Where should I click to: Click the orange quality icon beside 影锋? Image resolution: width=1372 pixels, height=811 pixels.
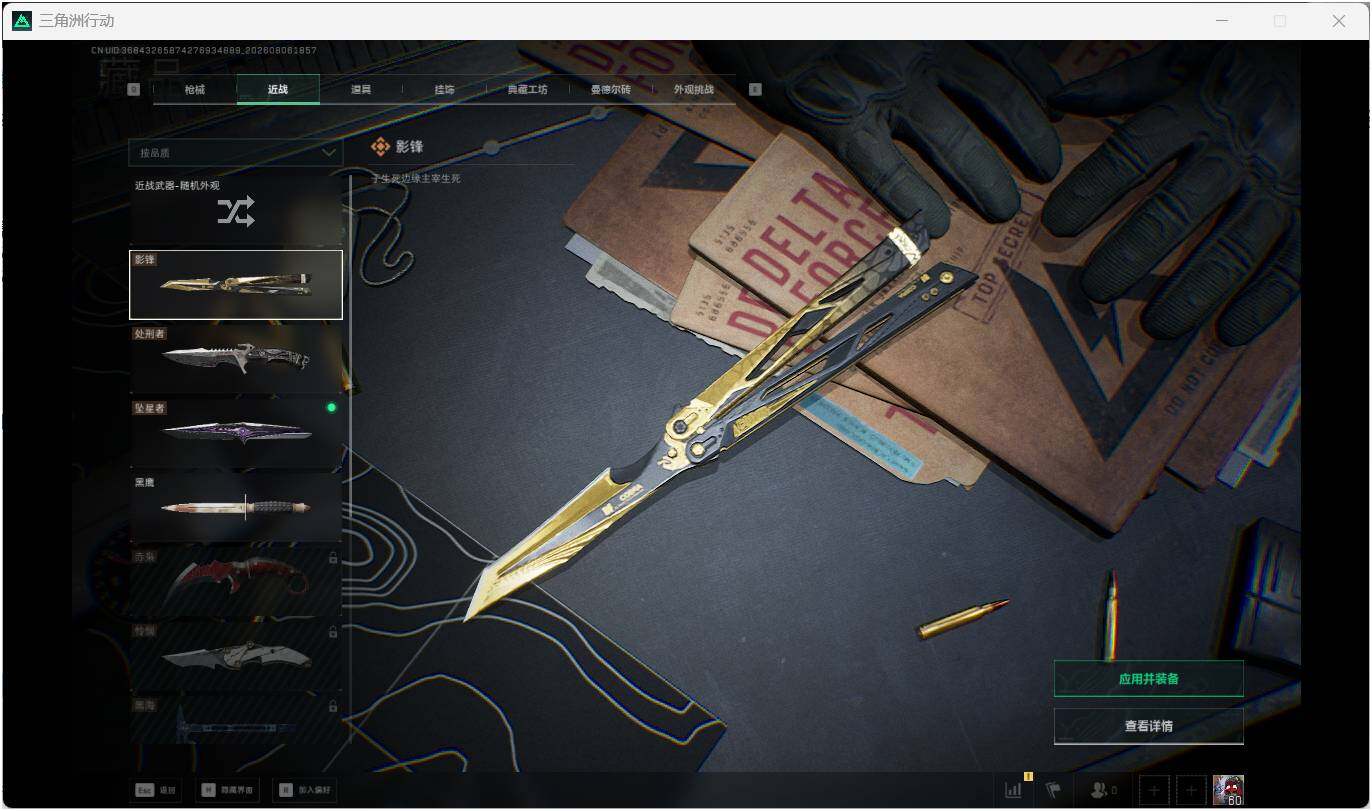(x=379, y=147)
